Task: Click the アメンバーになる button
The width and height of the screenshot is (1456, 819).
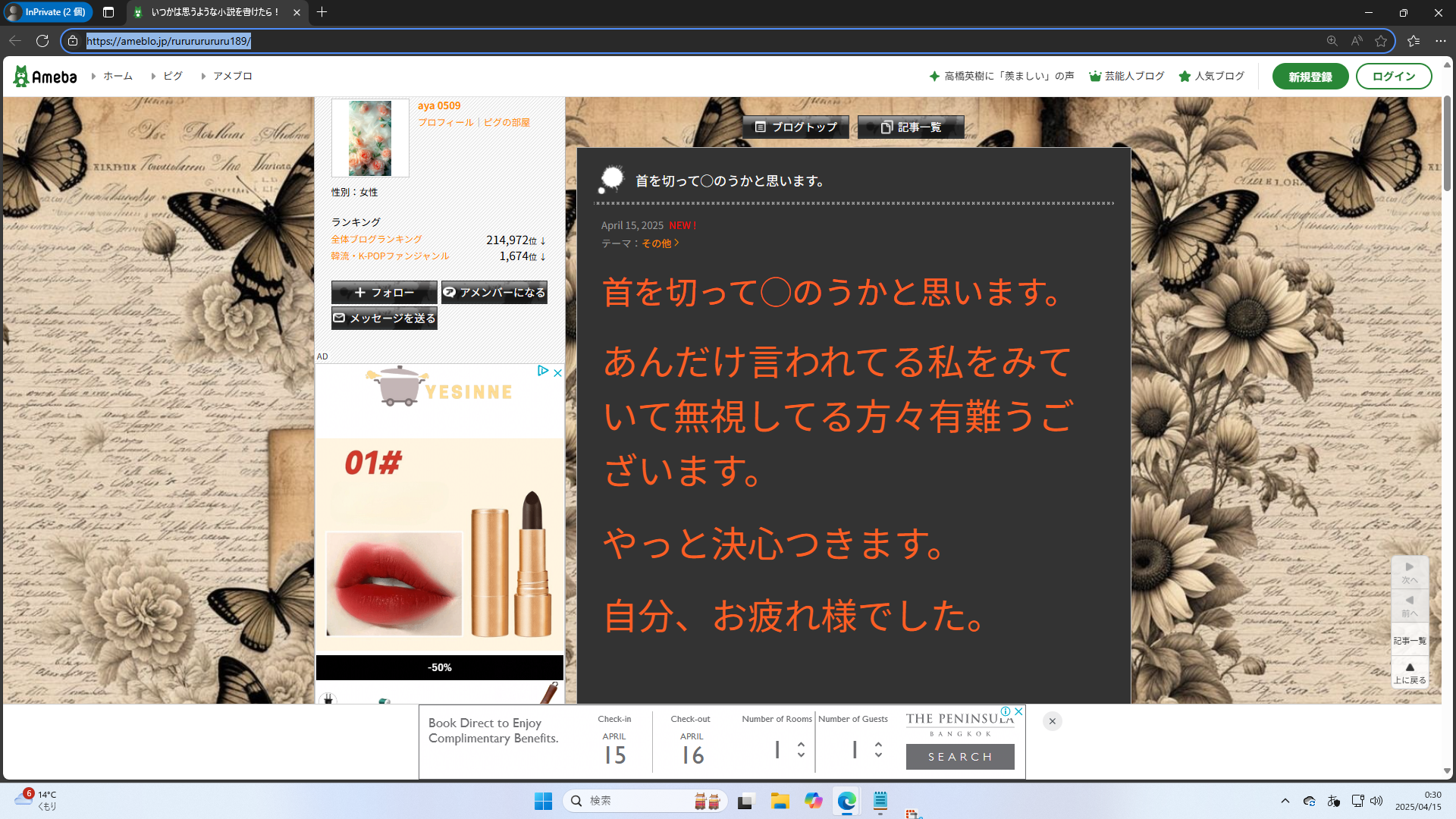Action: tap(494, 293)
